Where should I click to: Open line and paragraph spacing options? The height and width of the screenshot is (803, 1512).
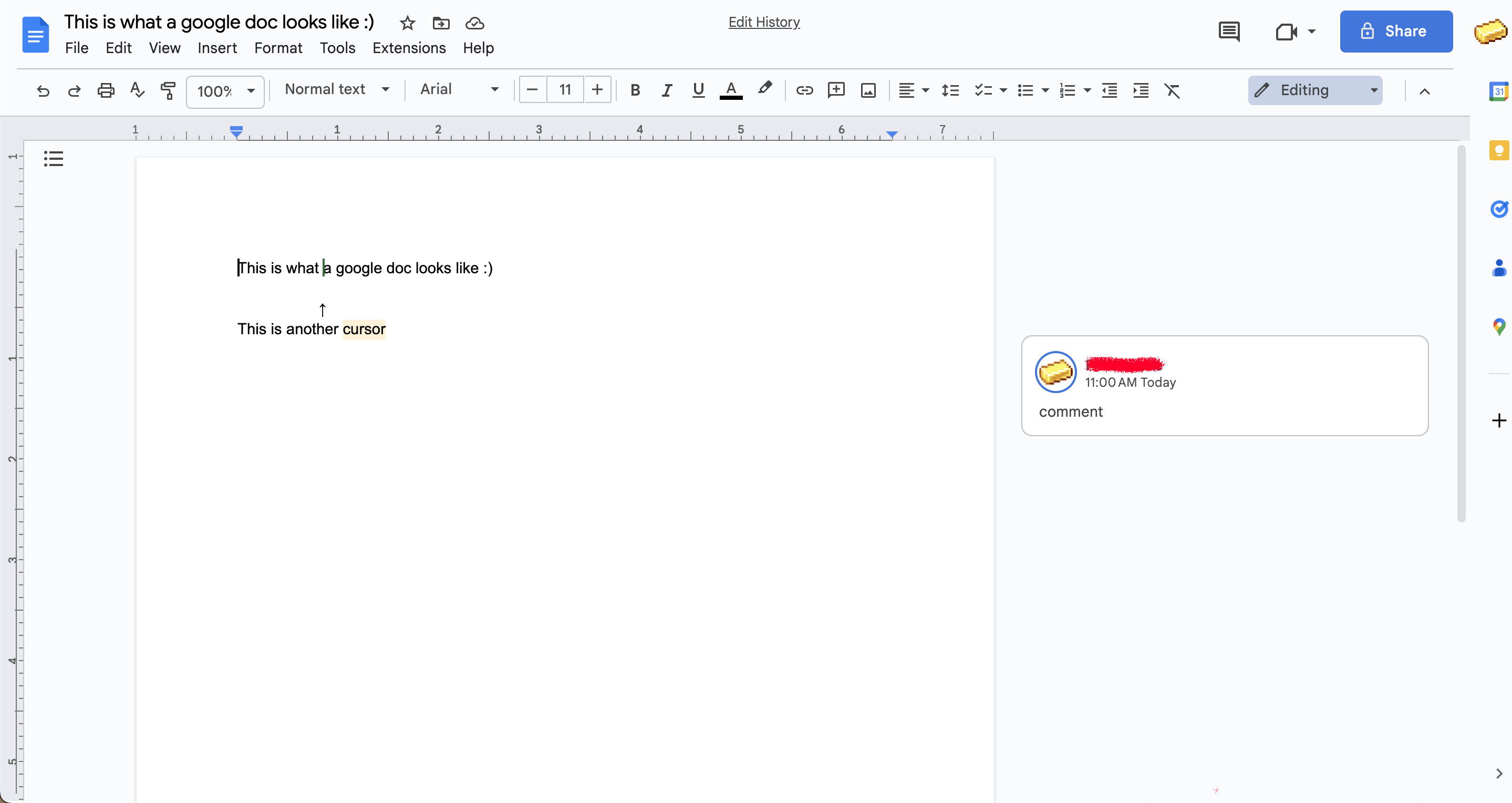(x=950, y=90)
